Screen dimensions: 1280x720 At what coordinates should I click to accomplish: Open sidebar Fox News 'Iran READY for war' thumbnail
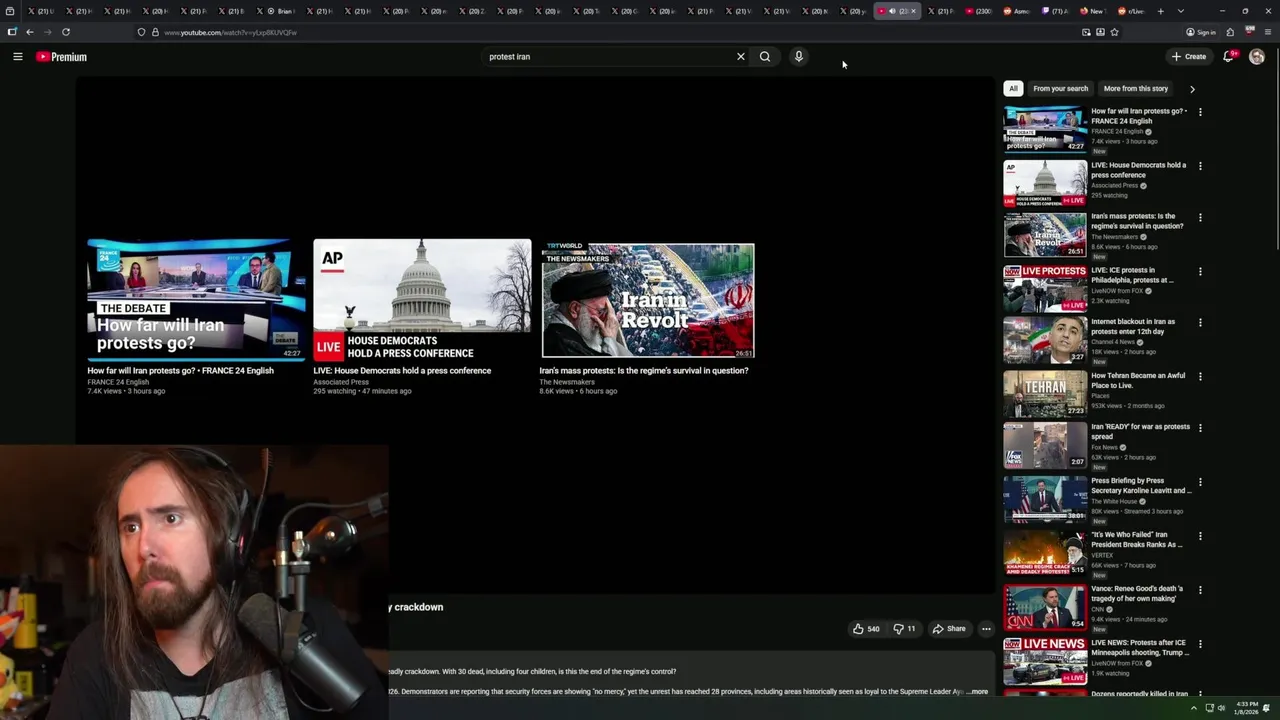[1045, 445]
